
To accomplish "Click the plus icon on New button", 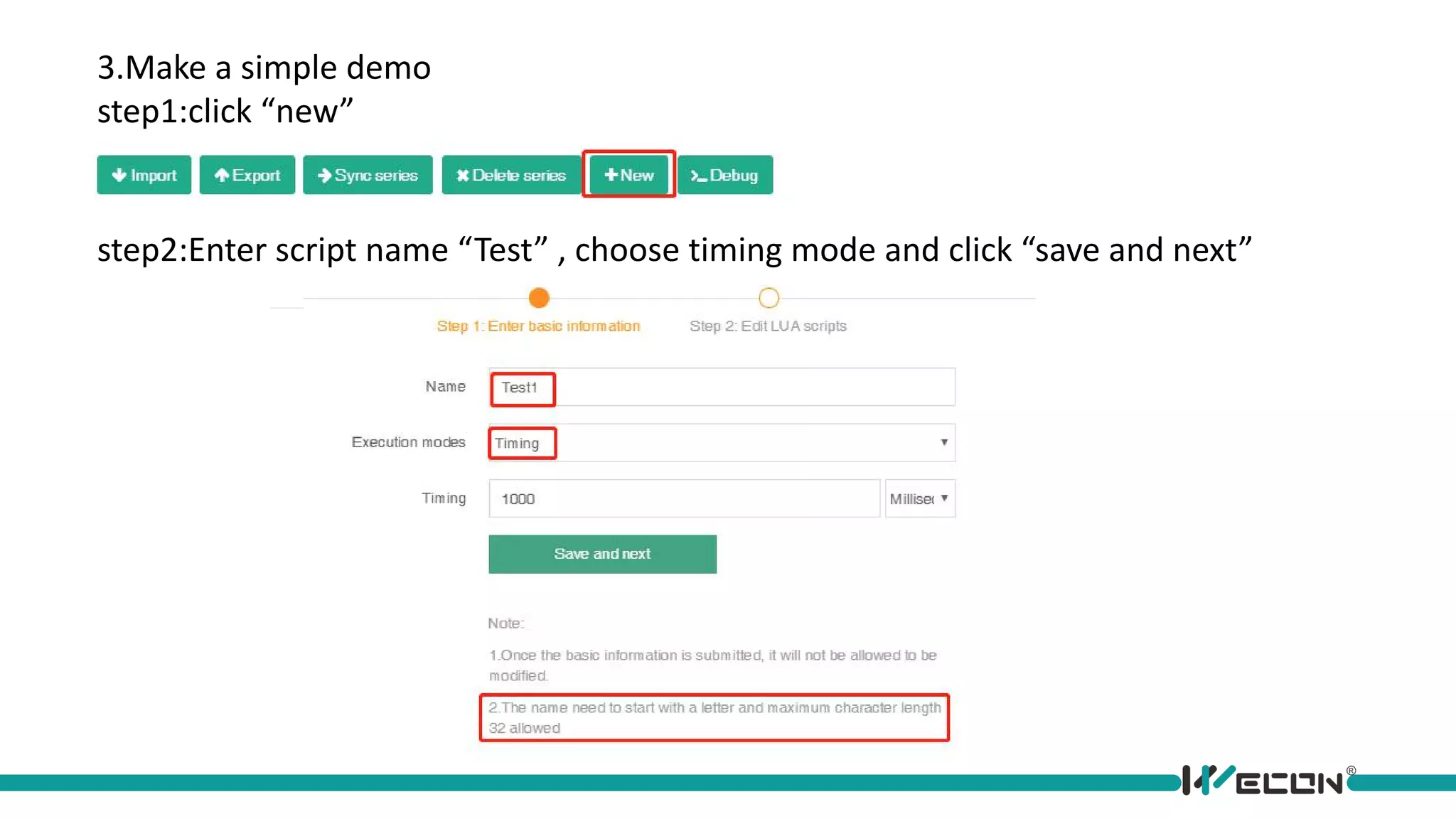I will [611, 174].
